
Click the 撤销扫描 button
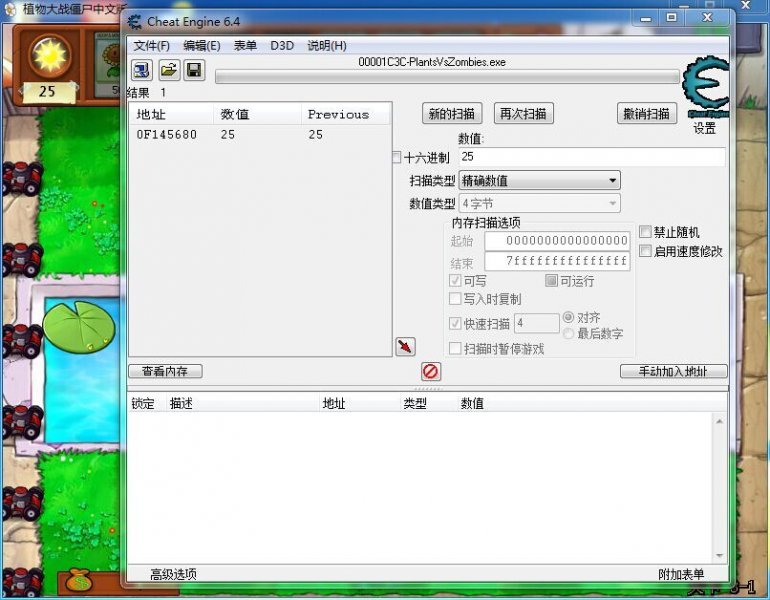pos(646,114)
